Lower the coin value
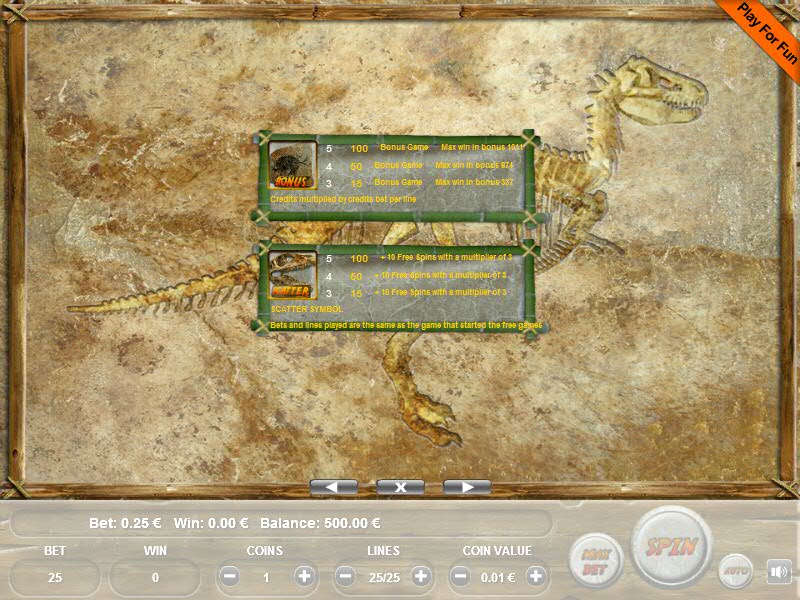Screen dimensions: 800x600 click(x=461, y=577)
